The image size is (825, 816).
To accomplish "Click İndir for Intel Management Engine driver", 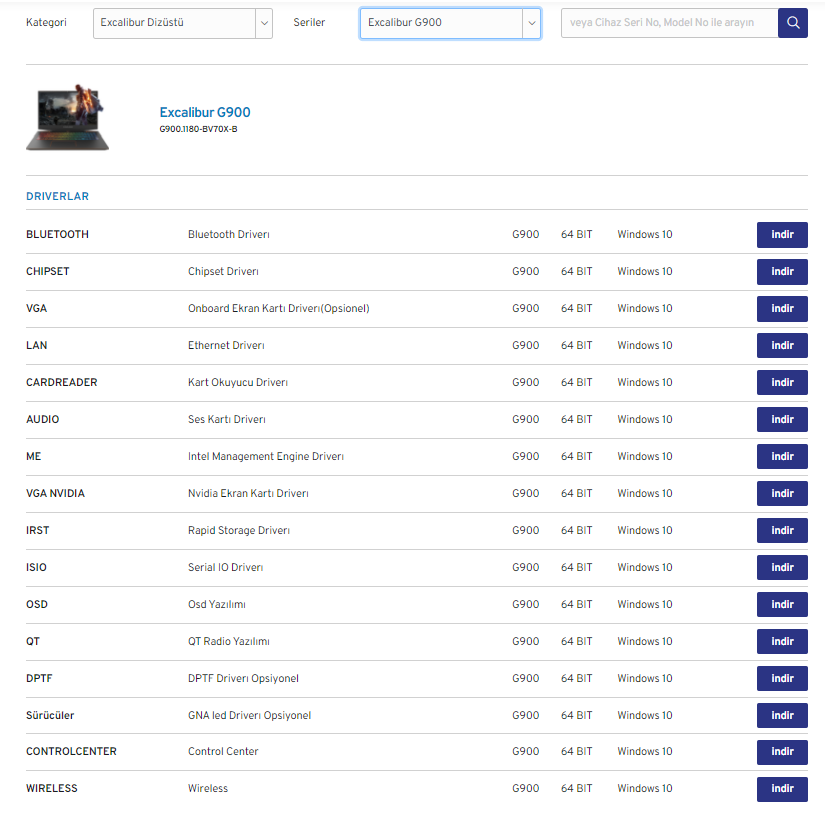I will tap(782, 456).
